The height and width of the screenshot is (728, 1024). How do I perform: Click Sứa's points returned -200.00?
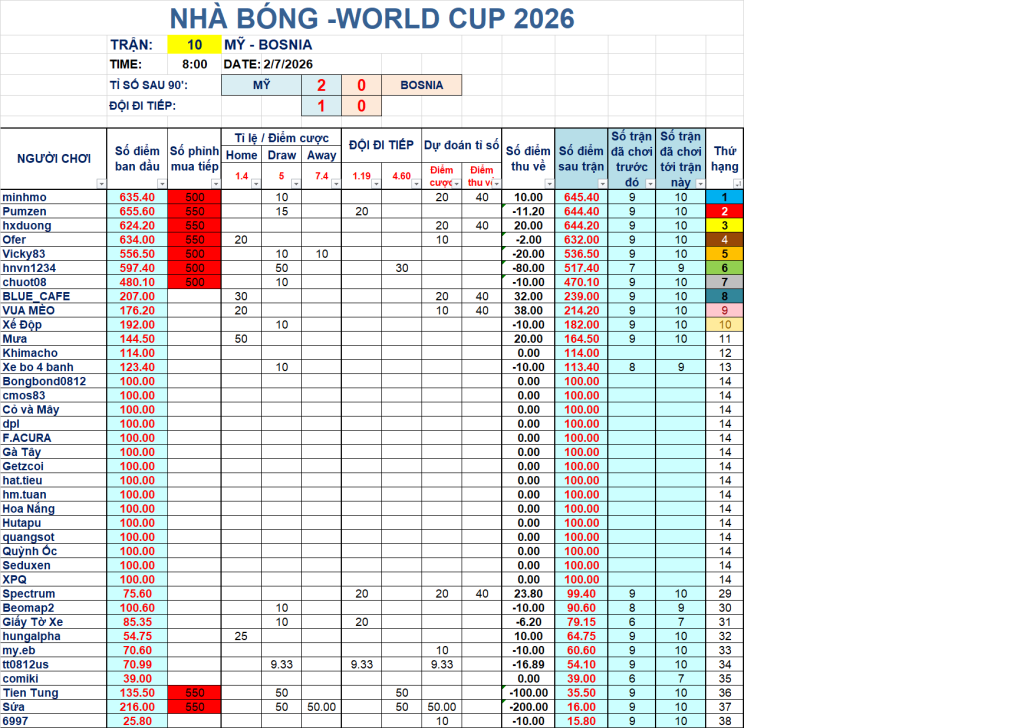(528, 707)
